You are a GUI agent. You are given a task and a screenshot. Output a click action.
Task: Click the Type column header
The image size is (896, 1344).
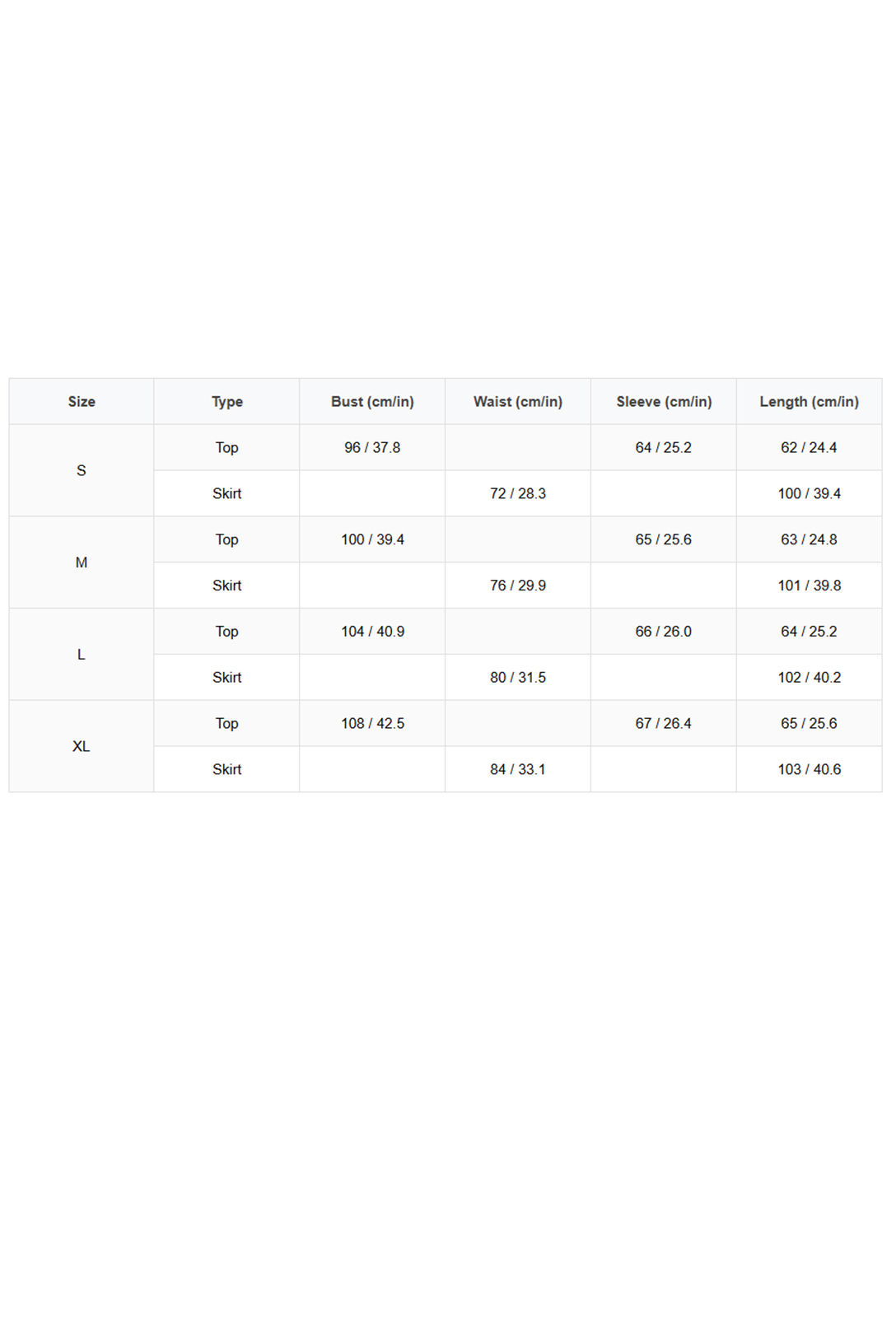click(226, 402)
